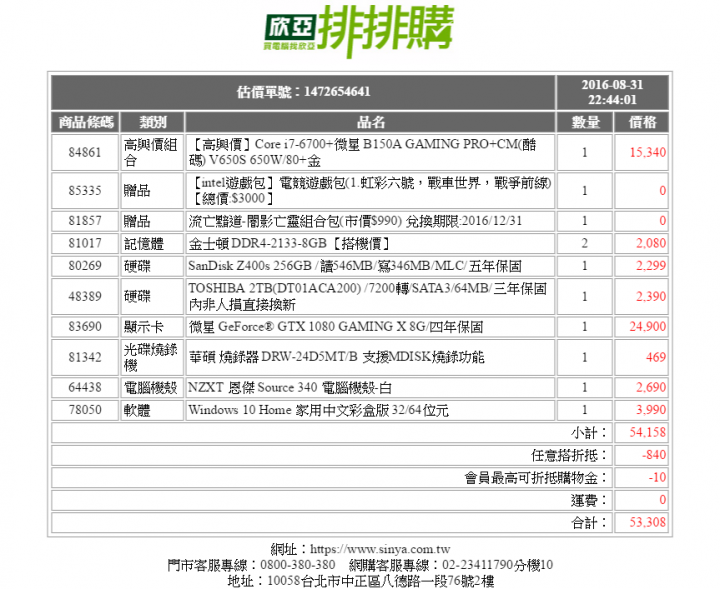Select barcode 84861

[x=85, y=152]
